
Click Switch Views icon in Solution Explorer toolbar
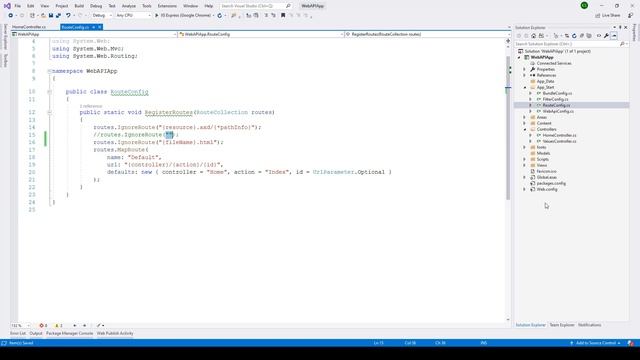click(x=542, y=36)
